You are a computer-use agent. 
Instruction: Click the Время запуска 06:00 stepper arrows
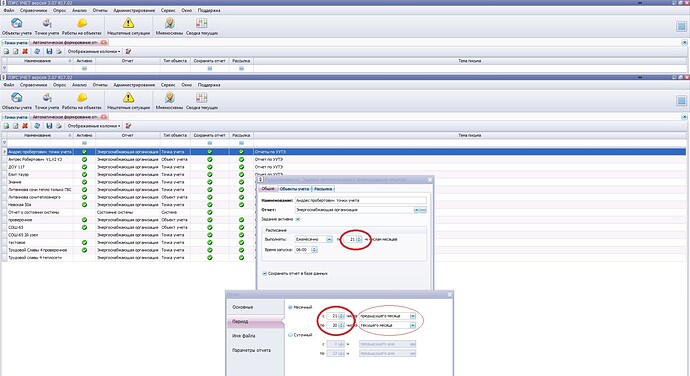pyautogui.click(x=314, y=250)
